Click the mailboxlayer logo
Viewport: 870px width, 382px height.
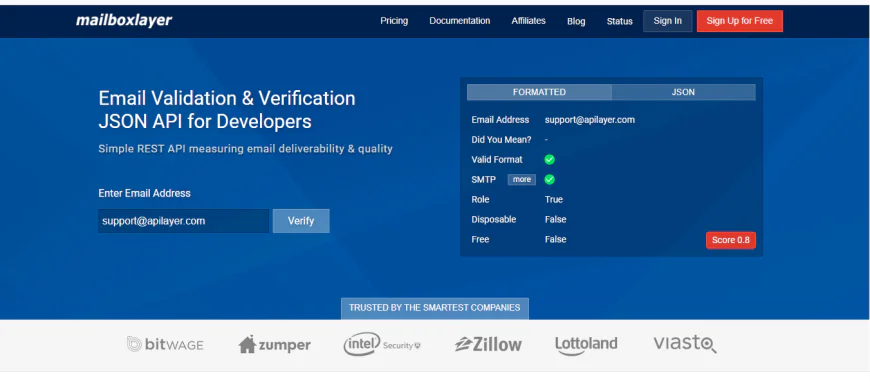pyautogui.click(x=124, y=21)
